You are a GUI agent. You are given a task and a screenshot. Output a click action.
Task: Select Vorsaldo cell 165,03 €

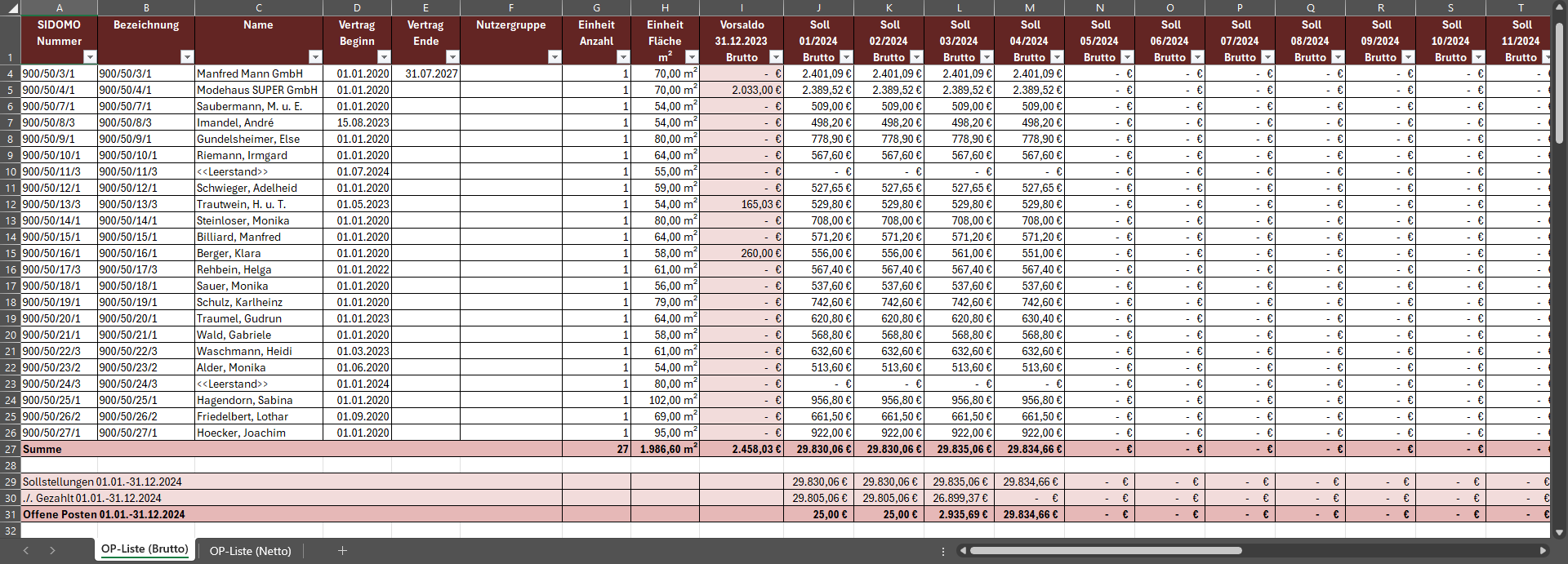point(742,204)
